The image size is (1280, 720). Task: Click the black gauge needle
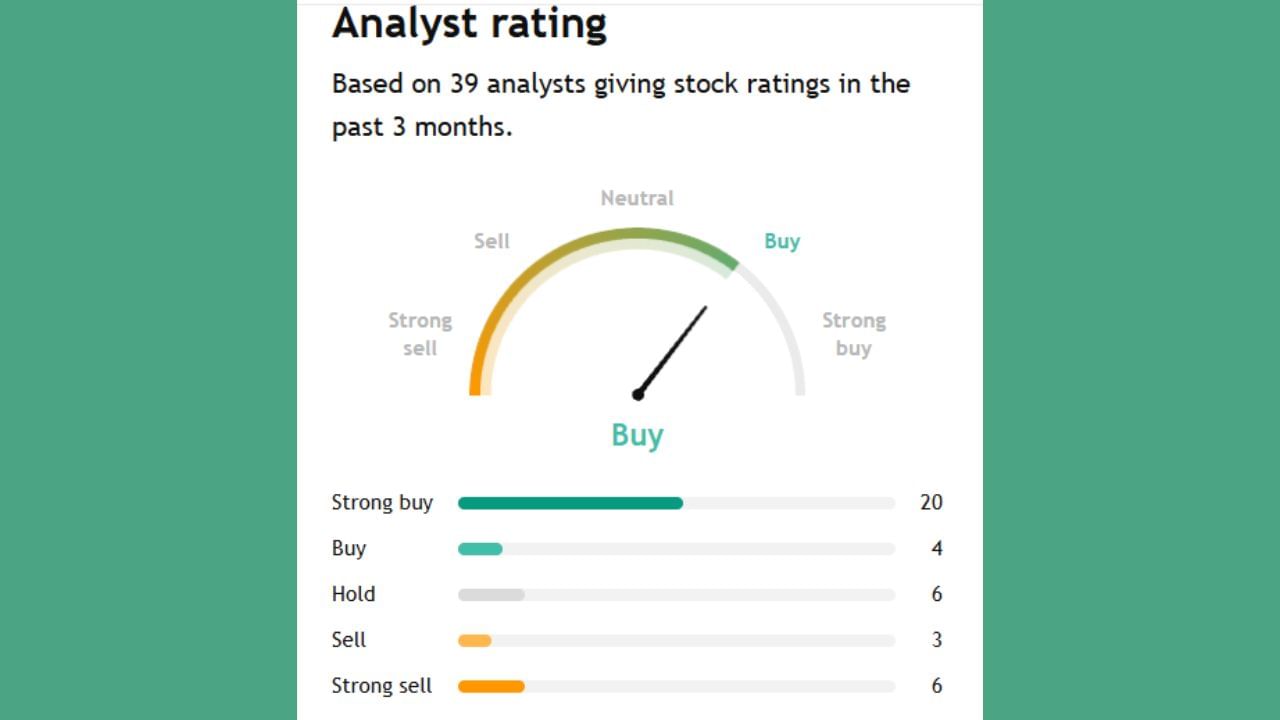[x=672, y=350]
